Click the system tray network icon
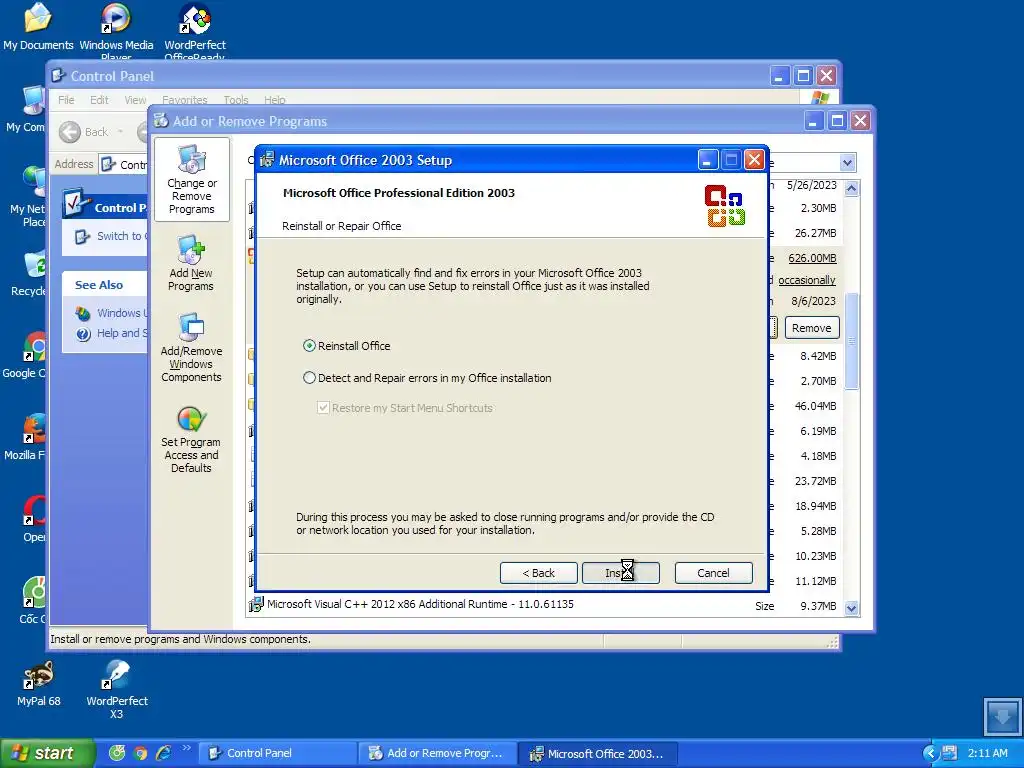 click(950, 753)
